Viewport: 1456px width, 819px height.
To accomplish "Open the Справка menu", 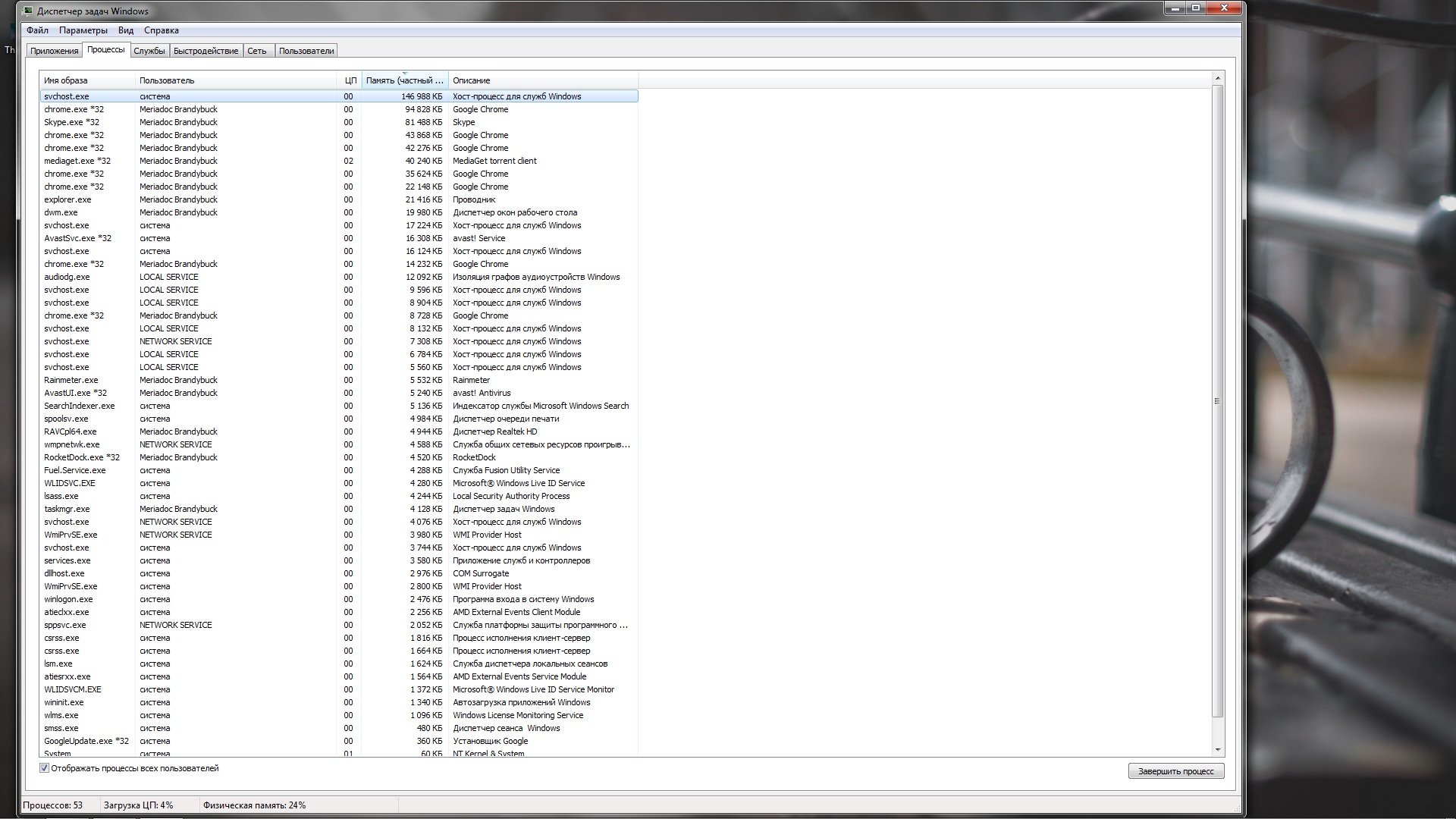I will coord(162,30).
